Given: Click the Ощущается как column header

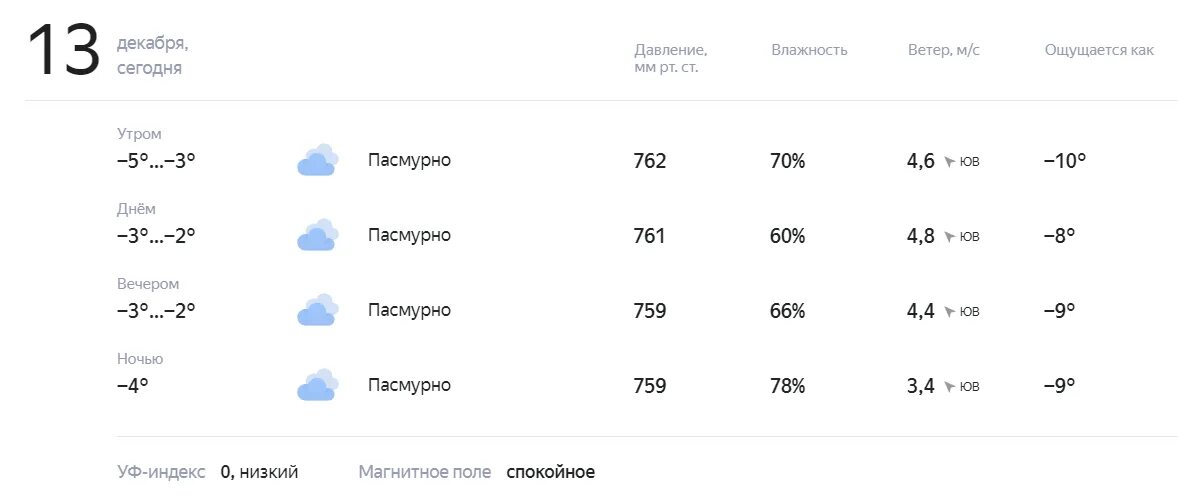Looking at the screenshot, I should 1099,50.
